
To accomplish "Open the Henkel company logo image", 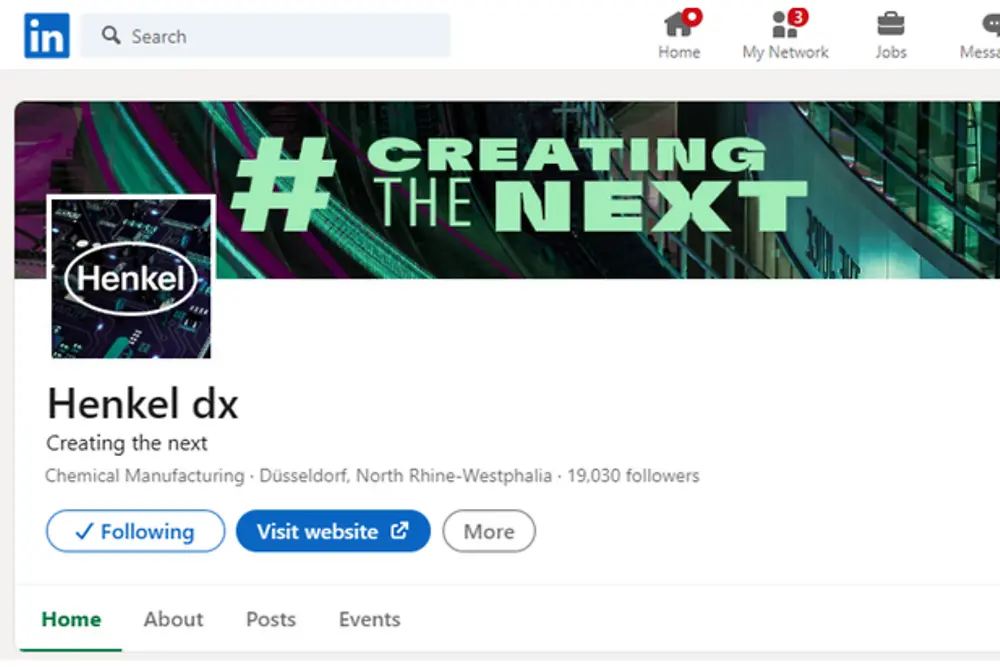I will coord(131,279).
